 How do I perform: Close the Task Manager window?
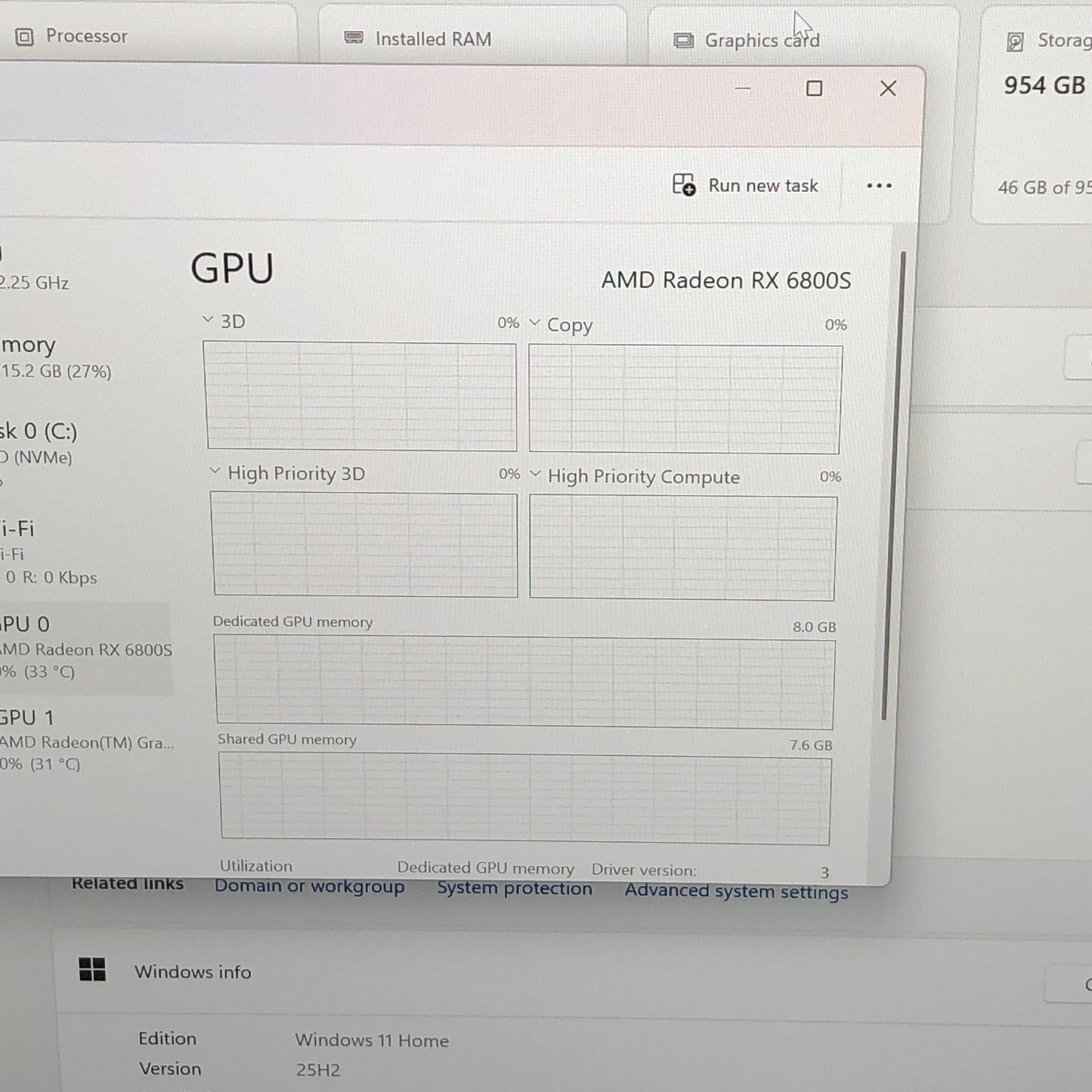[x=888, y=88]
